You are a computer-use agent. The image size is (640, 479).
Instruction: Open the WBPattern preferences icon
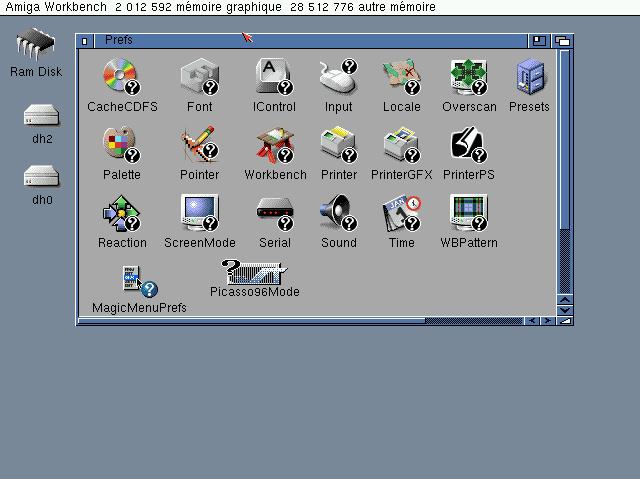(469, 213)
